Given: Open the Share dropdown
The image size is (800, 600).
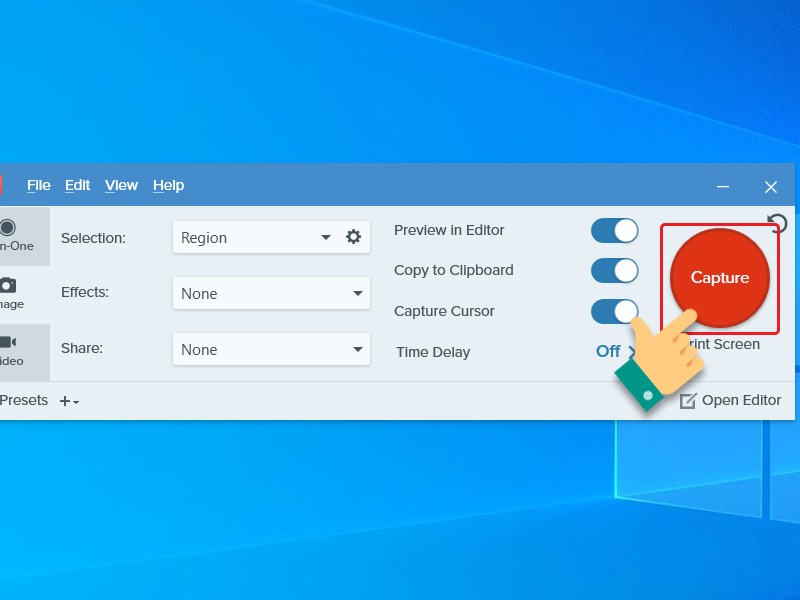Looking at the screenshot, I should pos(270,349).
